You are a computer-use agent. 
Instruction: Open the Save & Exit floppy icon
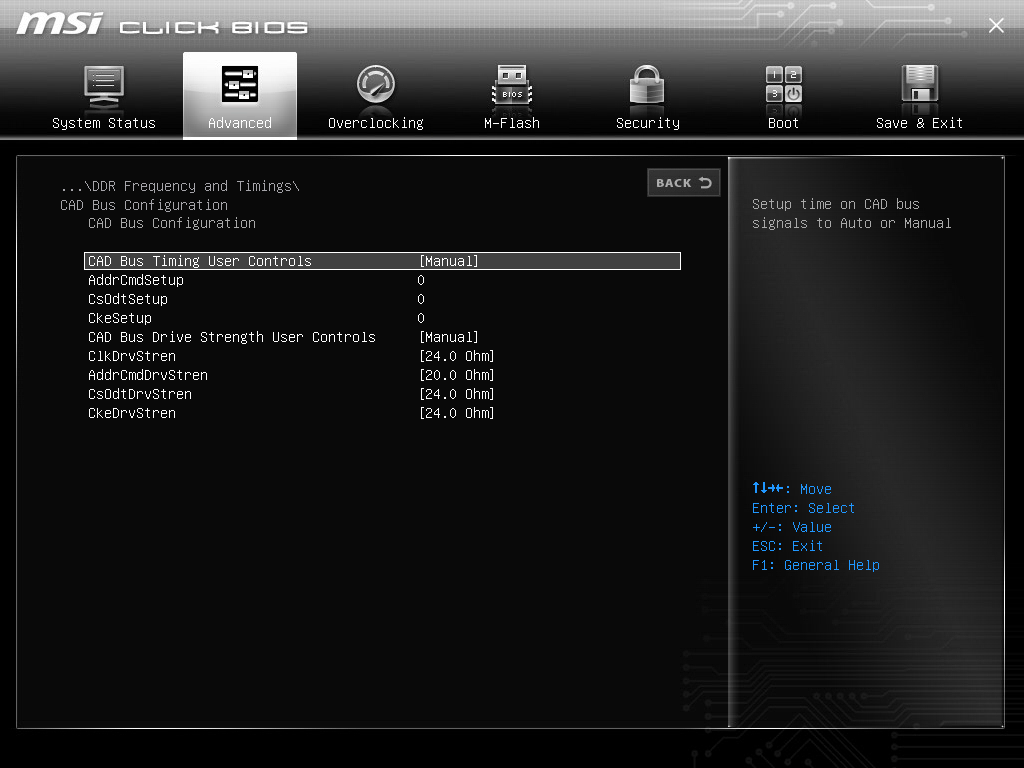click(x=920, y=84)
